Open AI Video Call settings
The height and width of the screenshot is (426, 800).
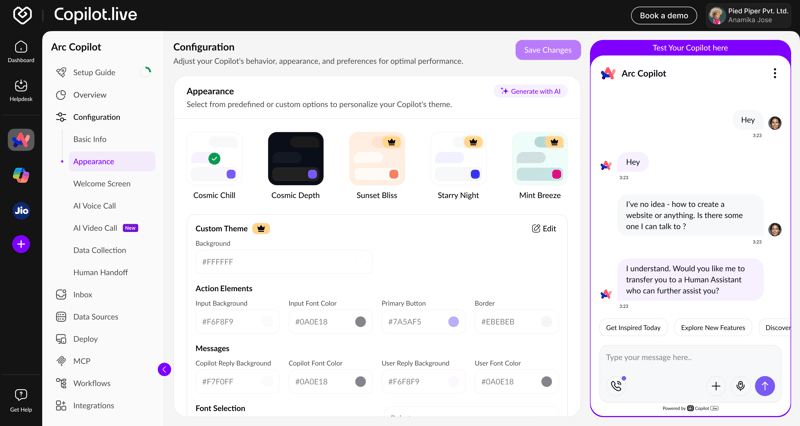click(95, 228)
